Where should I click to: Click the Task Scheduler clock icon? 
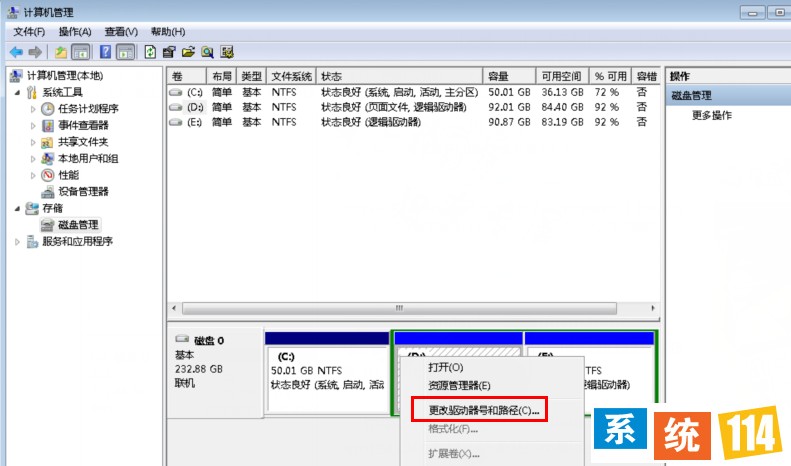47,109
